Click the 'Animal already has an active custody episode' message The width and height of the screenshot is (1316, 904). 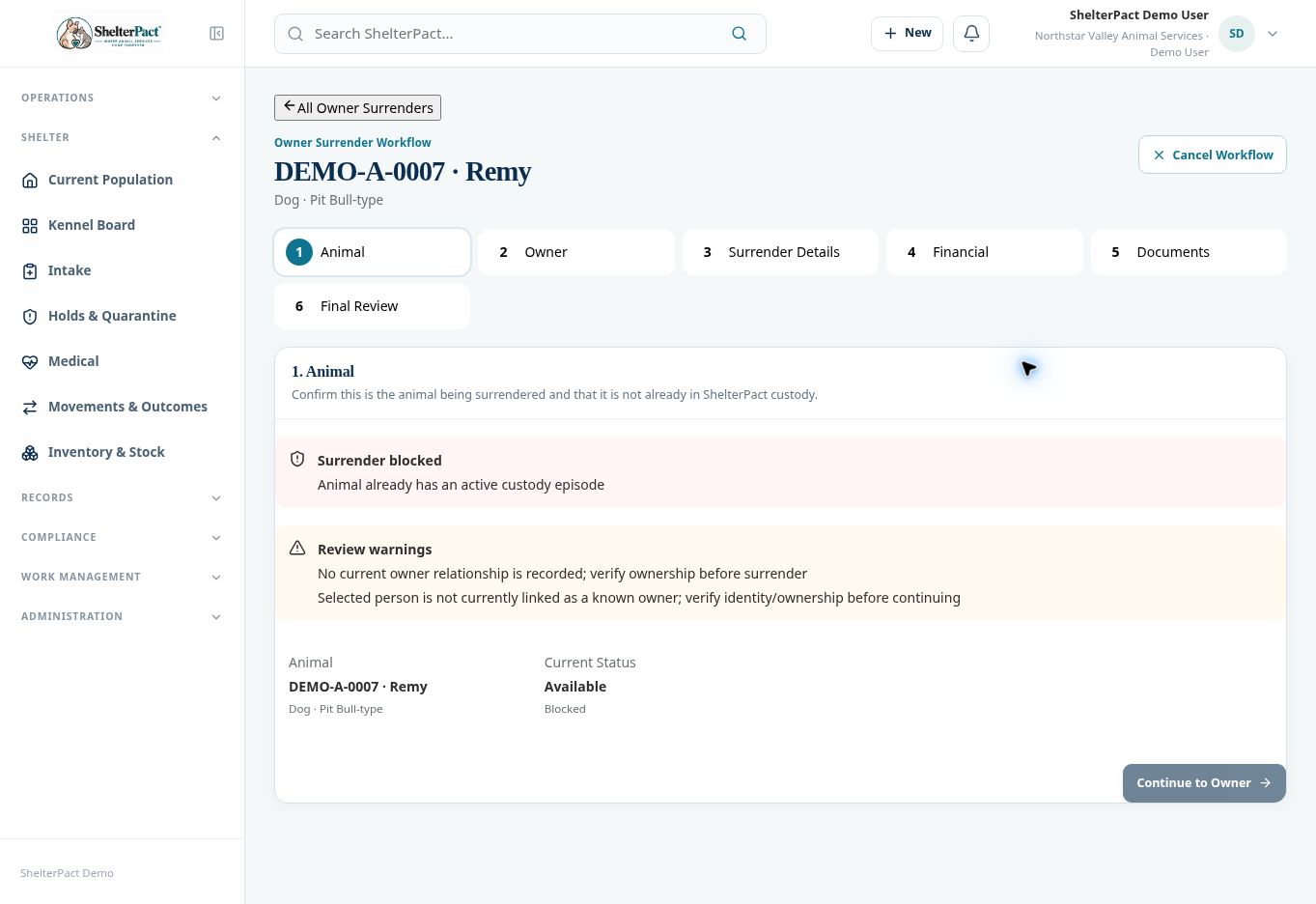461,485
